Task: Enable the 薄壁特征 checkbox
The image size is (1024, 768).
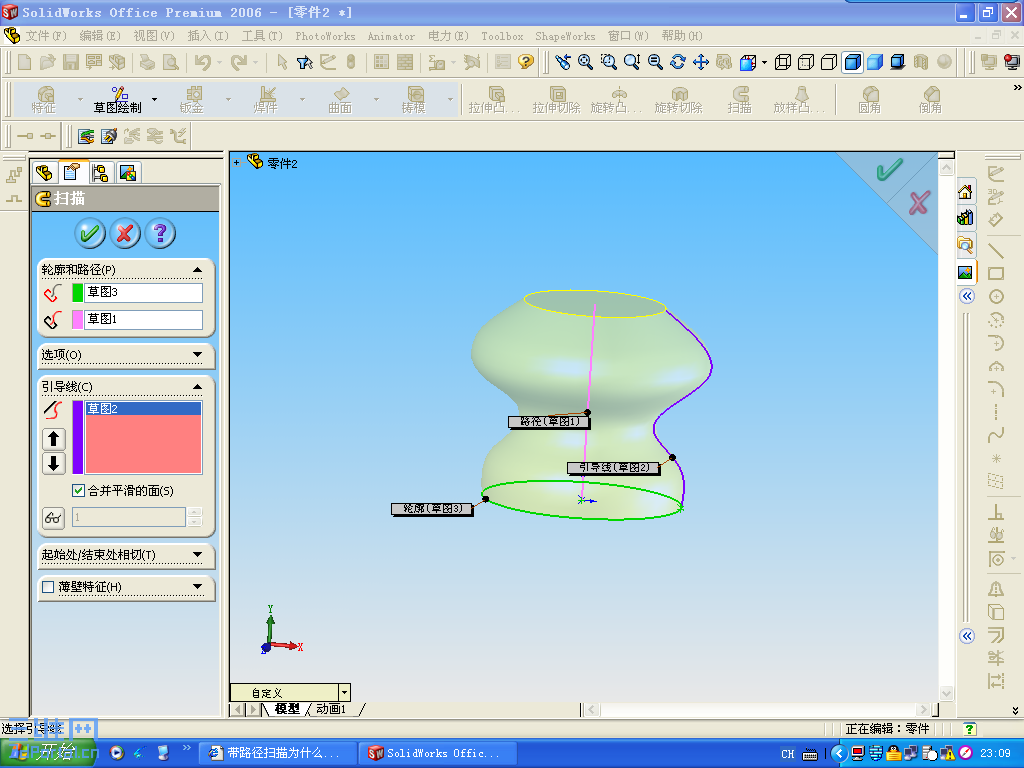Action: 48,587
